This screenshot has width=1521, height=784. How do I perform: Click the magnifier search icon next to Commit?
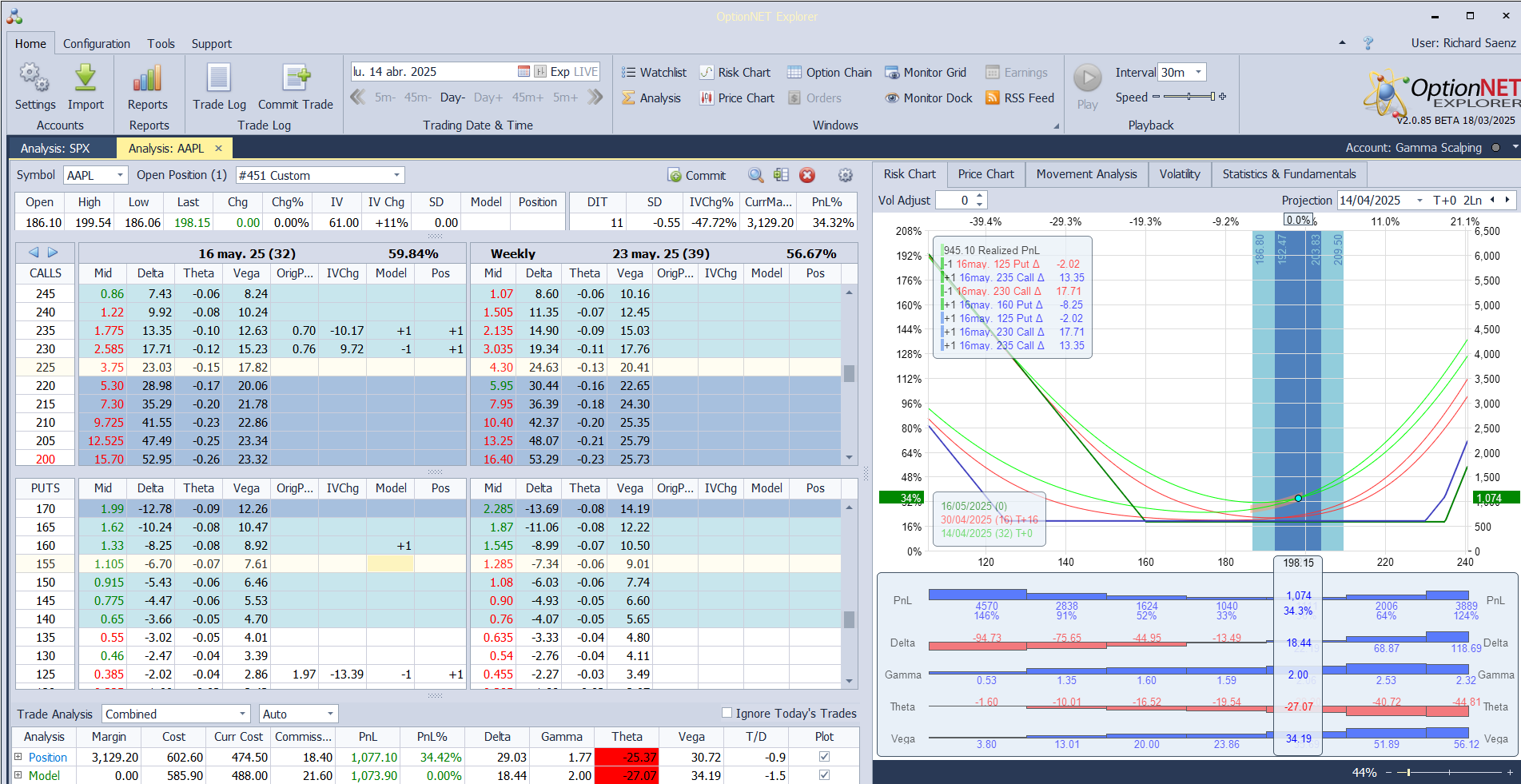755,175
